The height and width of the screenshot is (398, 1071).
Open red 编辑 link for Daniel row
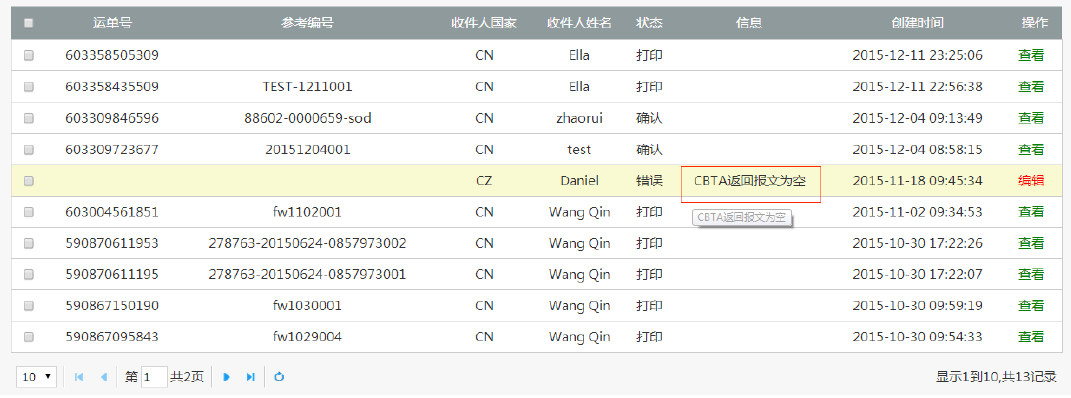pyautogui.click(x=1031, y=181)
